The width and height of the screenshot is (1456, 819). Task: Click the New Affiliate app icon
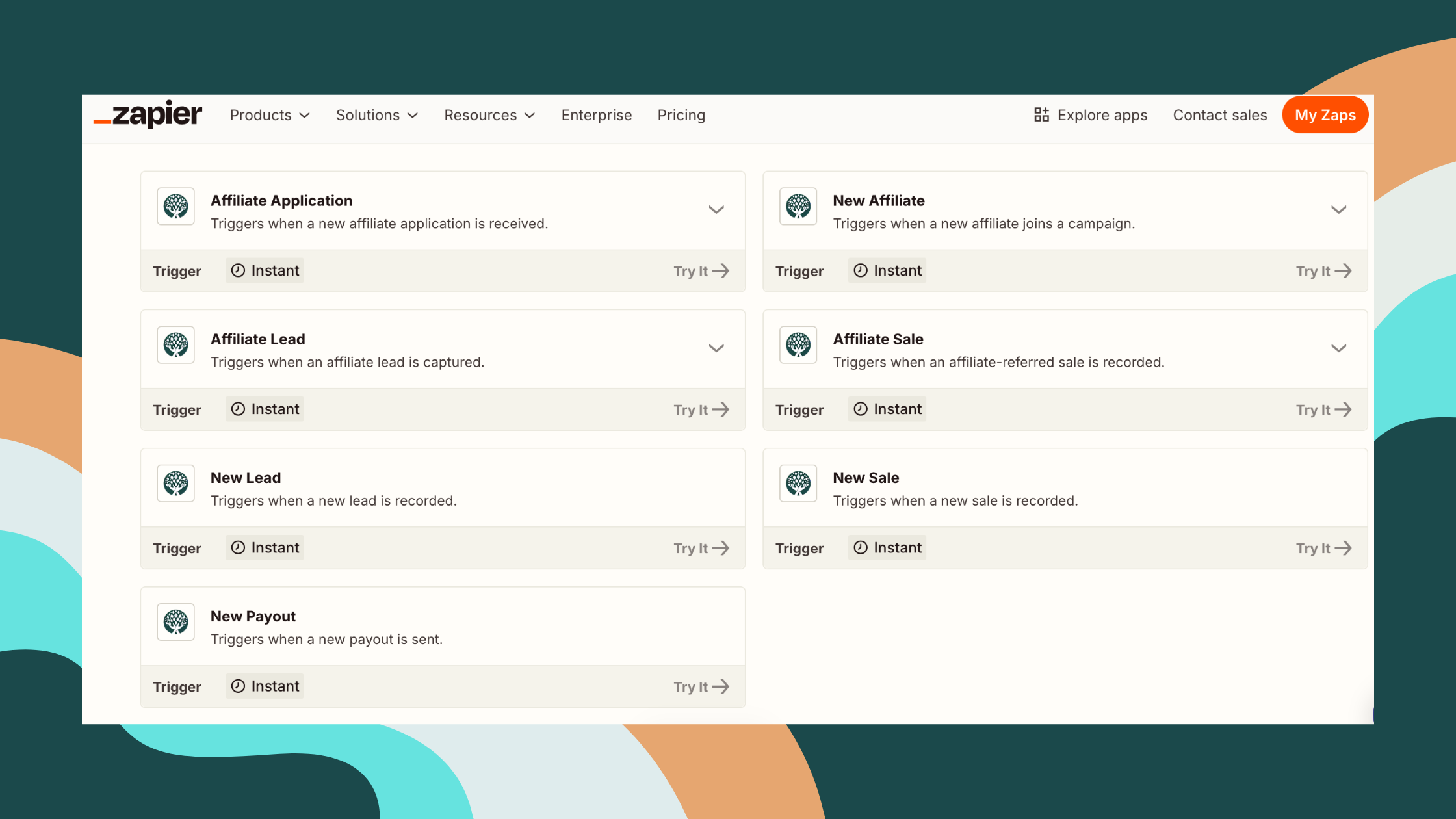click(x=798, y=206)
